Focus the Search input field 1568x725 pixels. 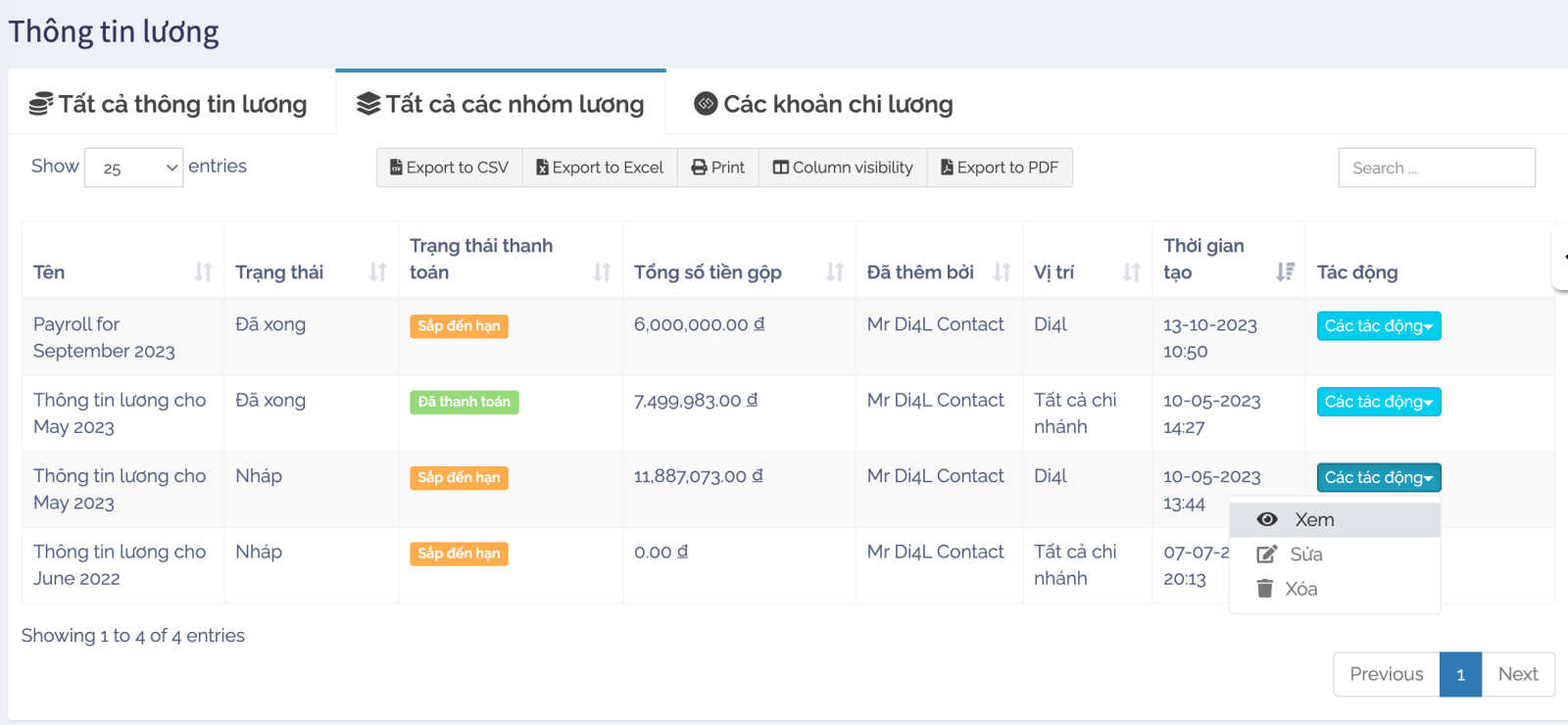point(1436,168)
